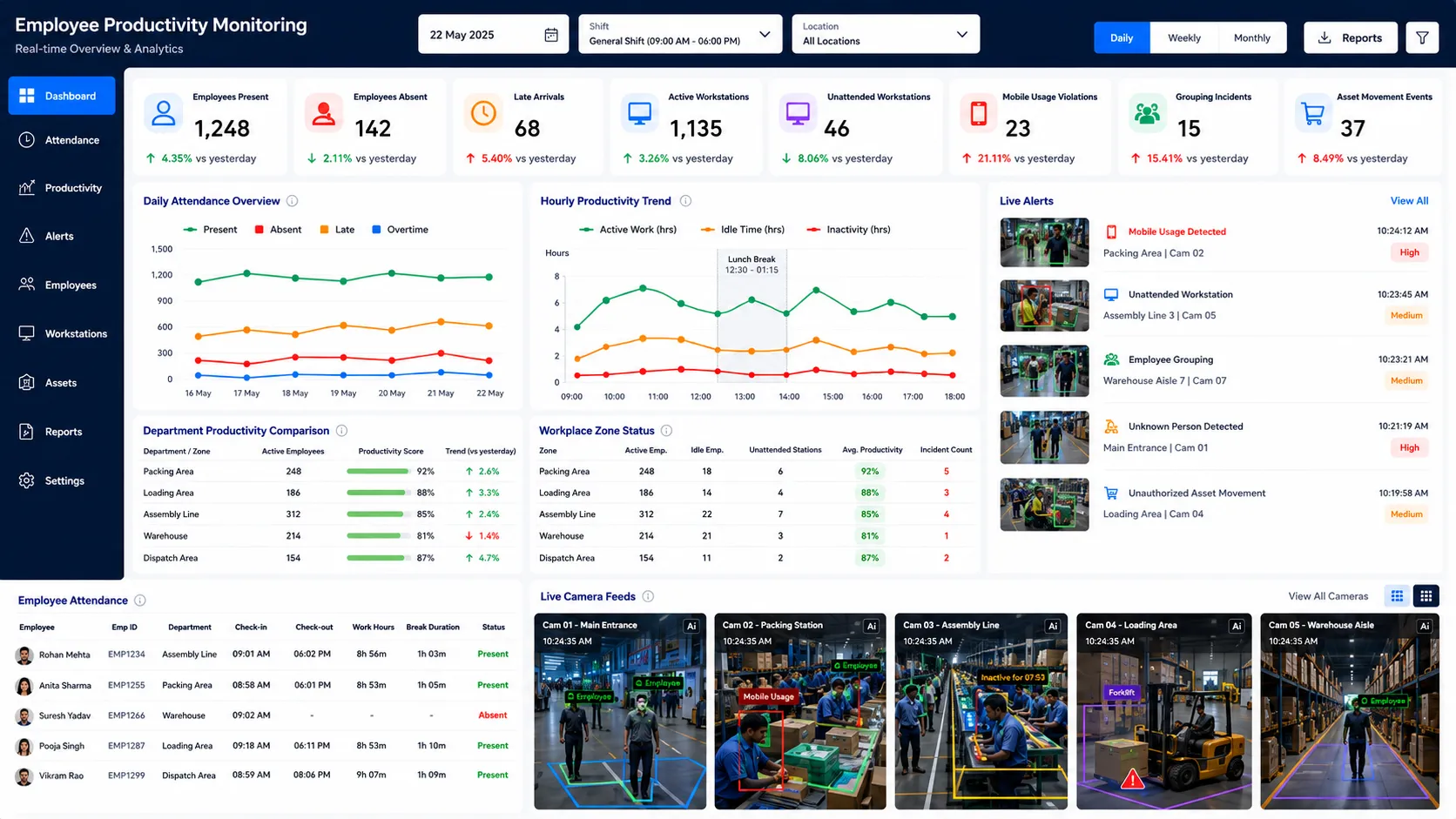Viewport: 1456px width, 819px height.
Task: Open Cam 04 Loading Area feed
Action: (x=1163, y=711)
